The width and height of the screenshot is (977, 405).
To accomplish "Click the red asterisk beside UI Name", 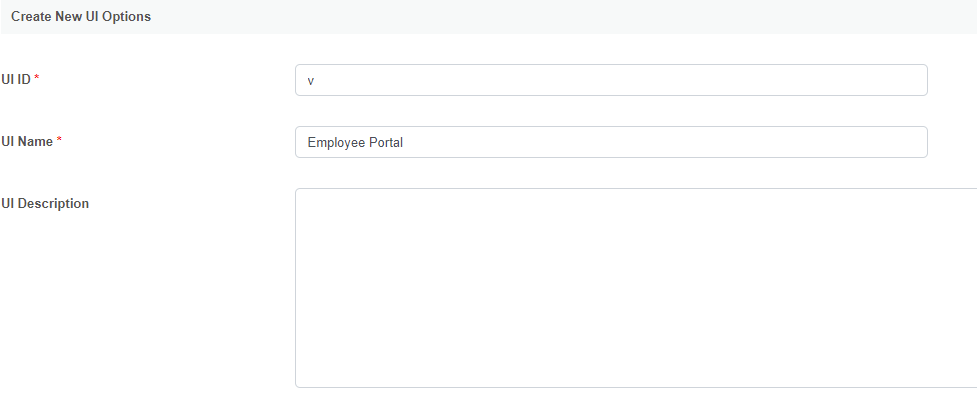I will (59, 142).
